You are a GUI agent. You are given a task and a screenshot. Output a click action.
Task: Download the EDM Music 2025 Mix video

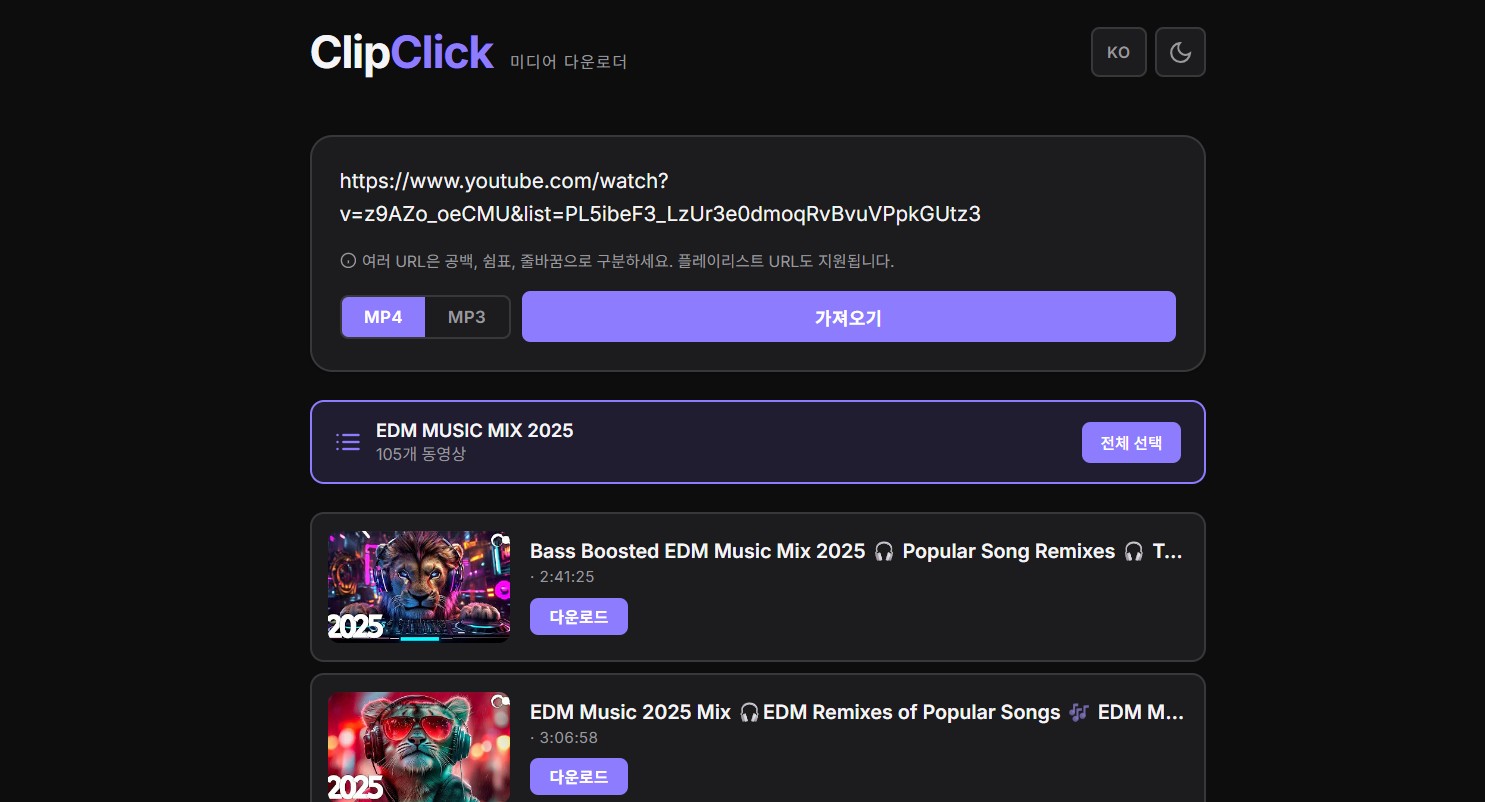click(579, 777)
